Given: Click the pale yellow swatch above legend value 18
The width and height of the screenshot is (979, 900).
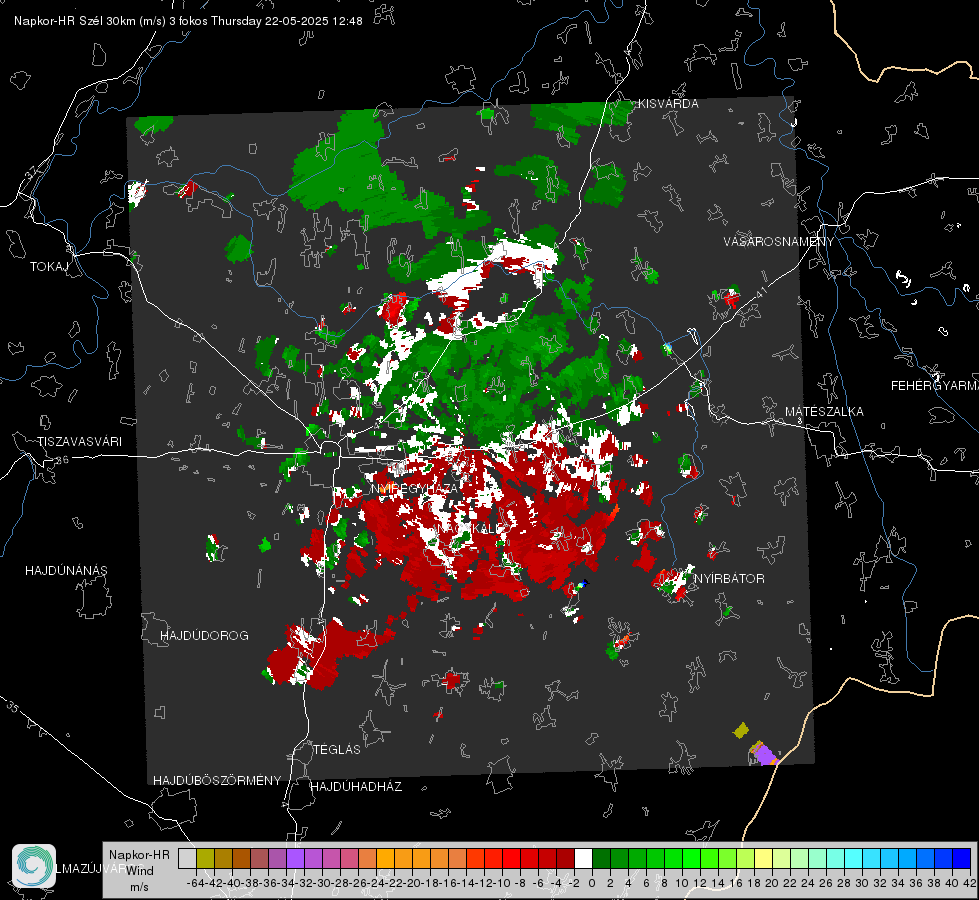Looking at the screenshot, I should [x=763, y=858].
